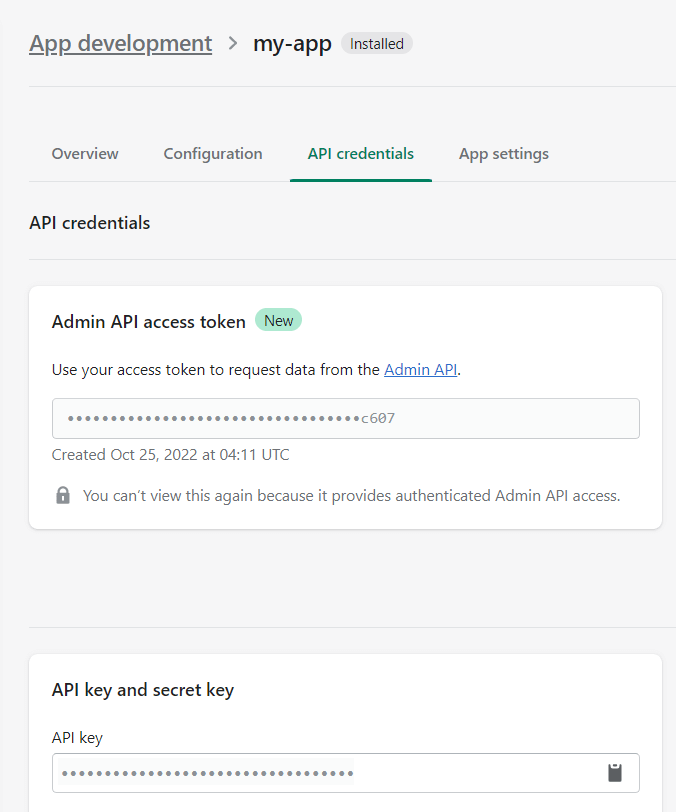
Task: Focus the masked API key field
Action: [320, 773]
